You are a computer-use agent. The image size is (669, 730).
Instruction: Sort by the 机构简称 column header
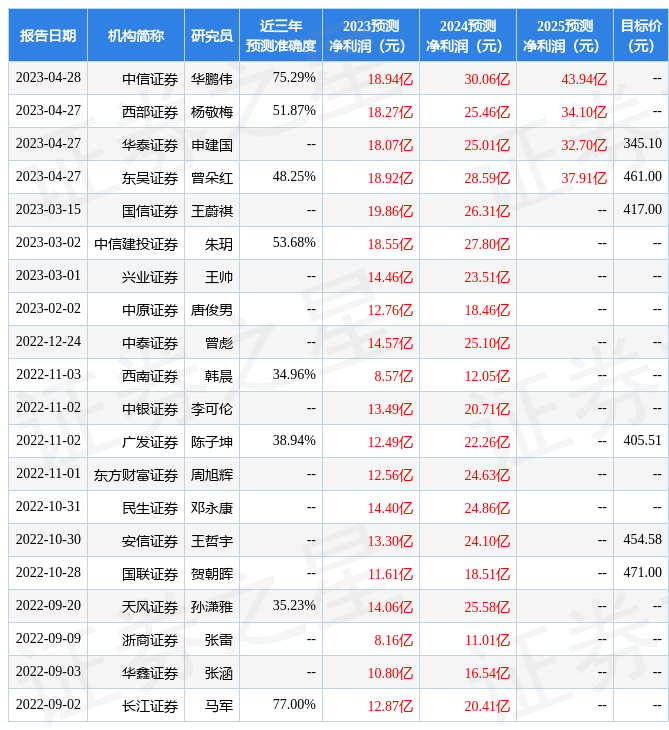pyautogui.click(x=135, y=35)
